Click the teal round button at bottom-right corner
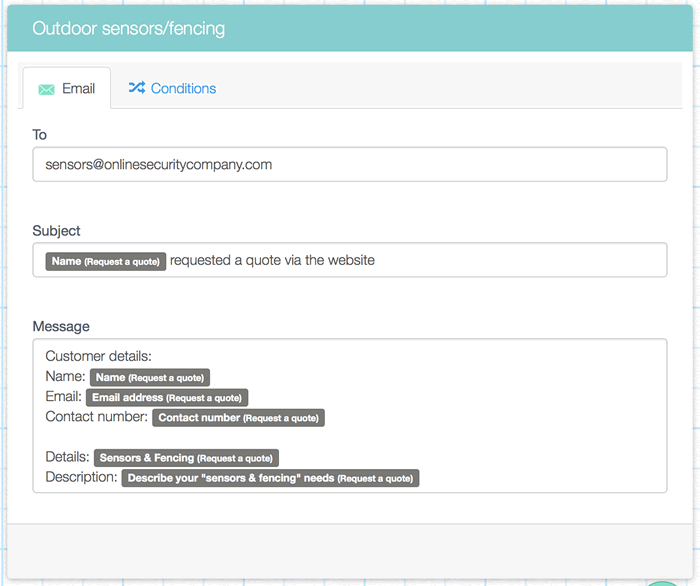 (660, 582)
